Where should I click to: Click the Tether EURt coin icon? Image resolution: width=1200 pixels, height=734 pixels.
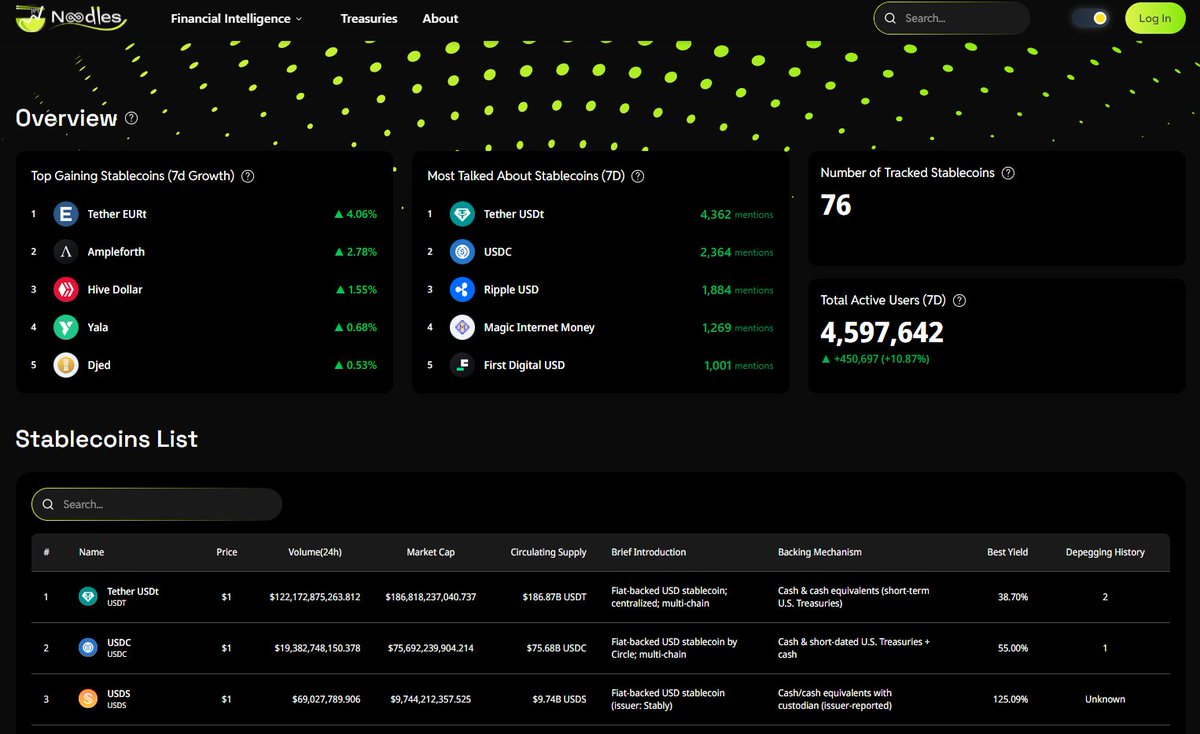point(66,214)
